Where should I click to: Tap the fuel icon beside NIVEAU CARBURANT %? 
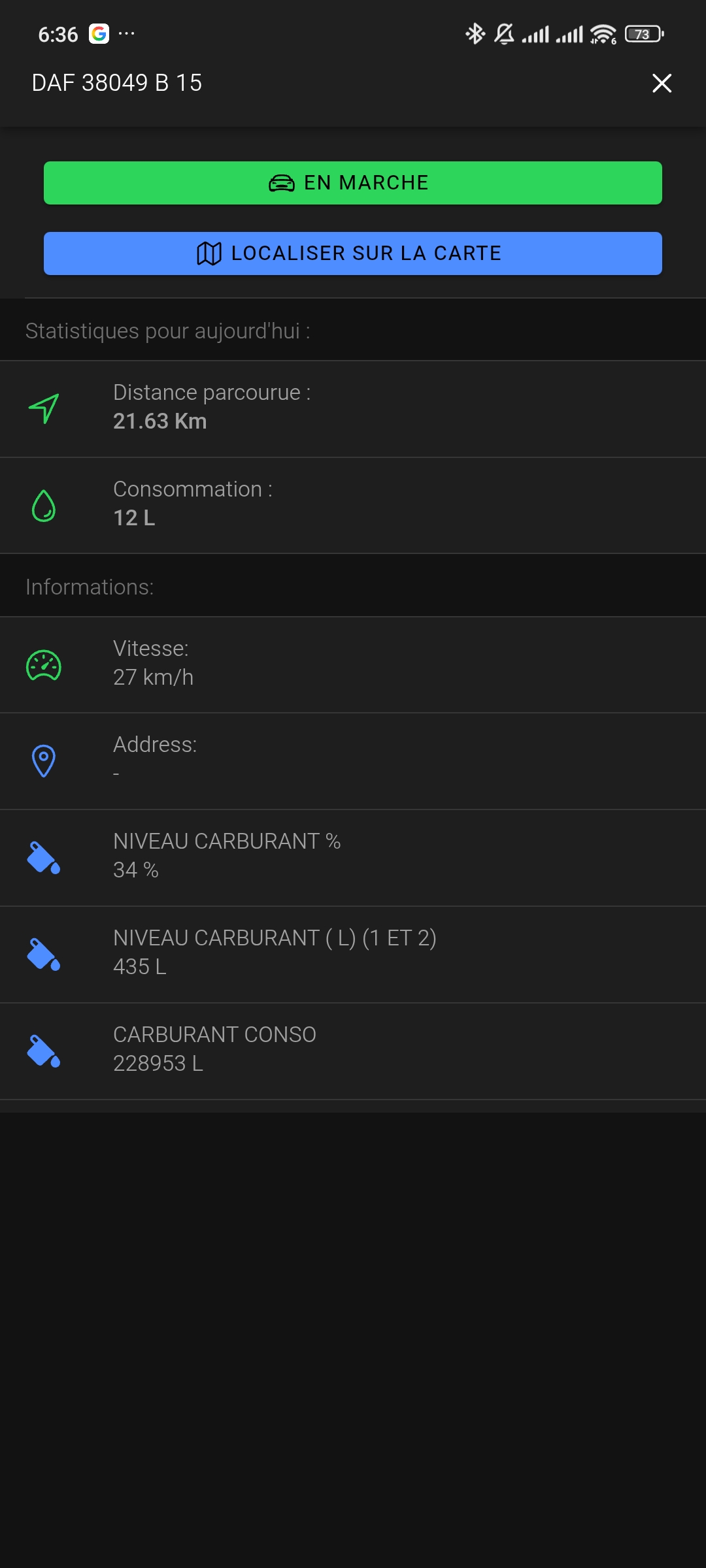[44, 858]
